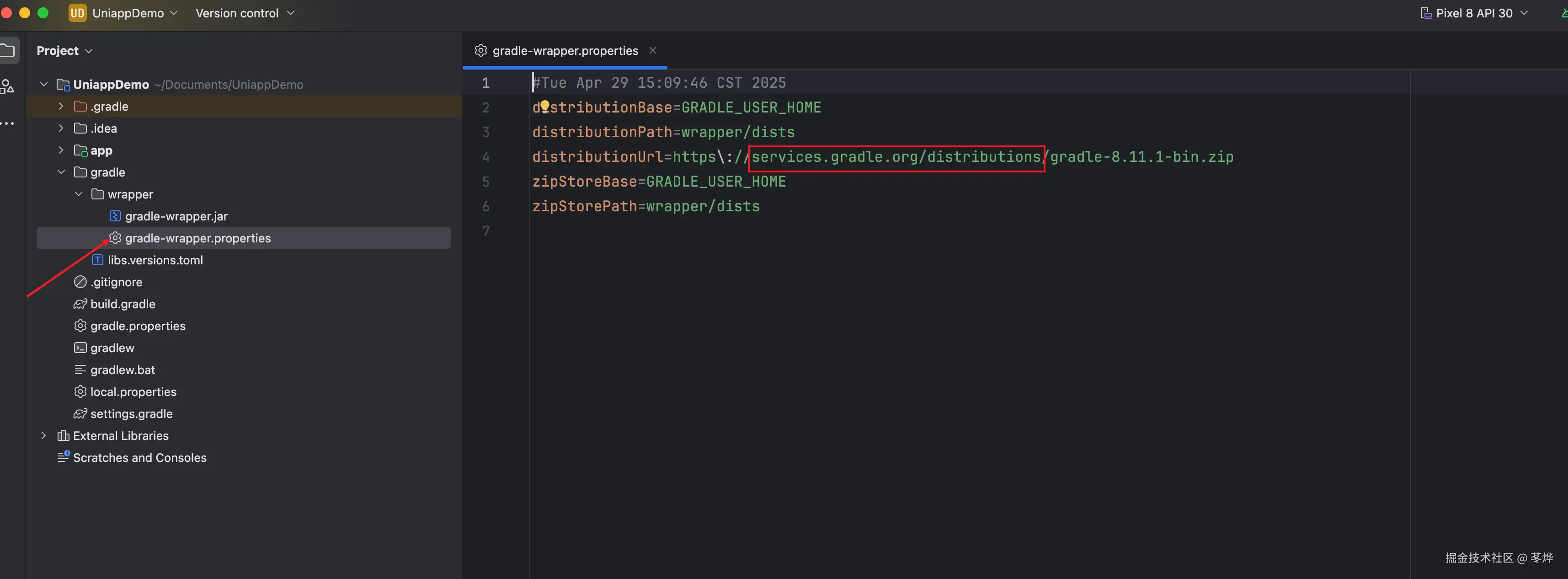Click the intention lightbulb icon on line 2
This screenshot has width=1568, height=579.
545,107
